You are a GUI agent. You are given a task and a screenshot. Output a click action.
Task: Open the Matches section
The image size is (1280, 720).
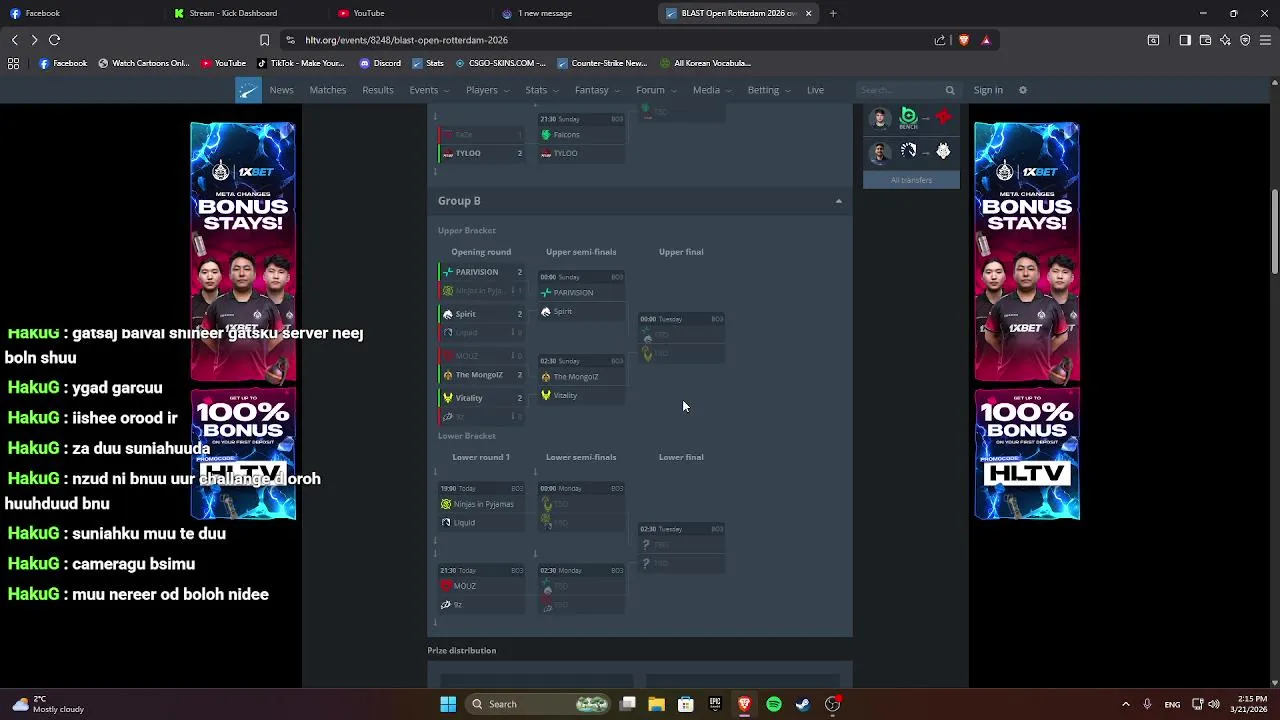click(328, 90)
